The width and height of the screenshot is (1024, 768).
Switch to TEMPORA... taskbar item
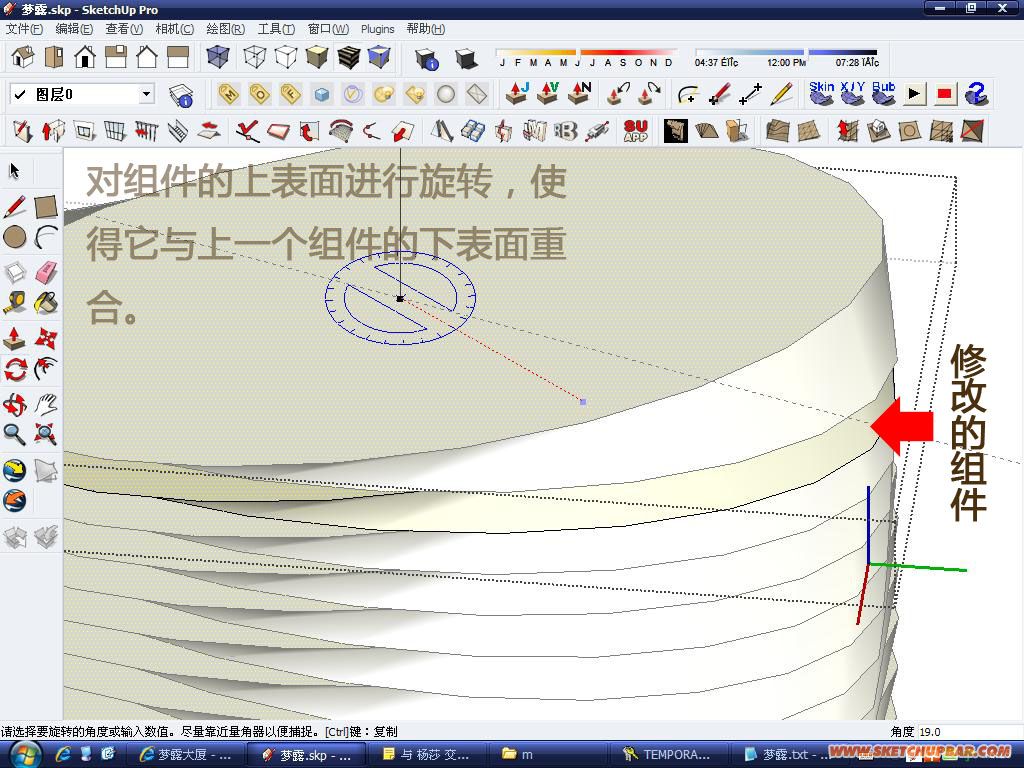(x=668, y=755)
